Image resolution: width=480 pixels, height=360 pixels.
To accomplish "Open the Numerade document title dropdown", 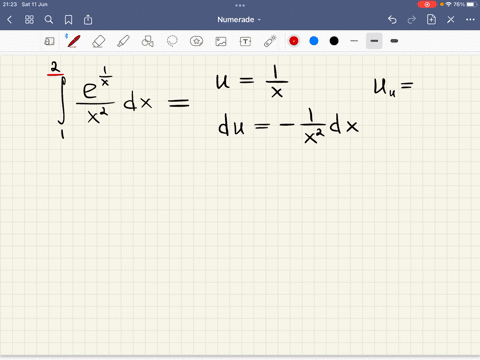I will (x=239, y=20).
